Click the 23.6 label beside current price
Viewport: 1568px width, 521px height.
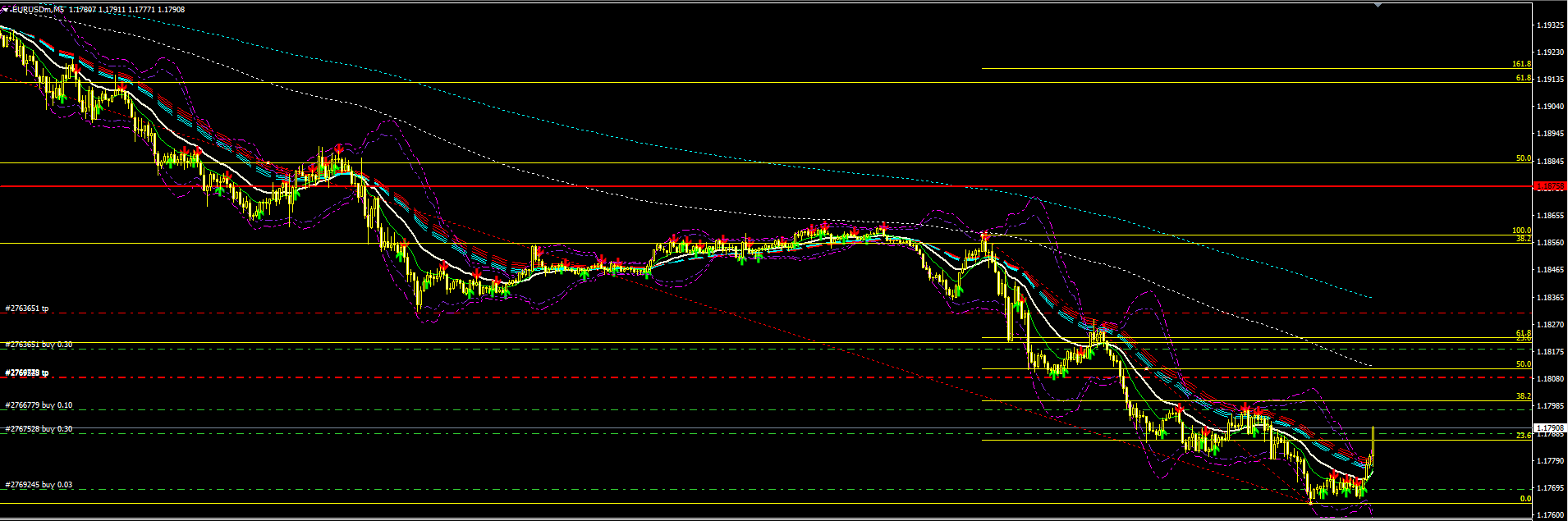(1523, 436)
